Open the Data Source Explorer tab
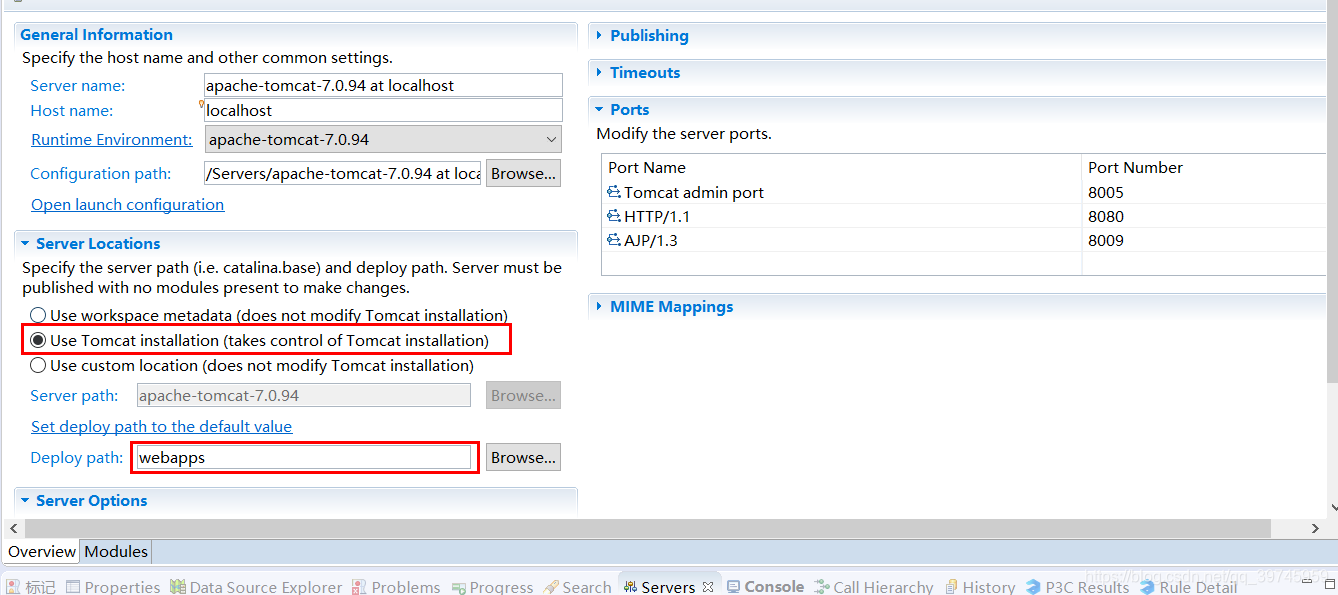This screenshot has width=1338, height=595. [256, 587]
